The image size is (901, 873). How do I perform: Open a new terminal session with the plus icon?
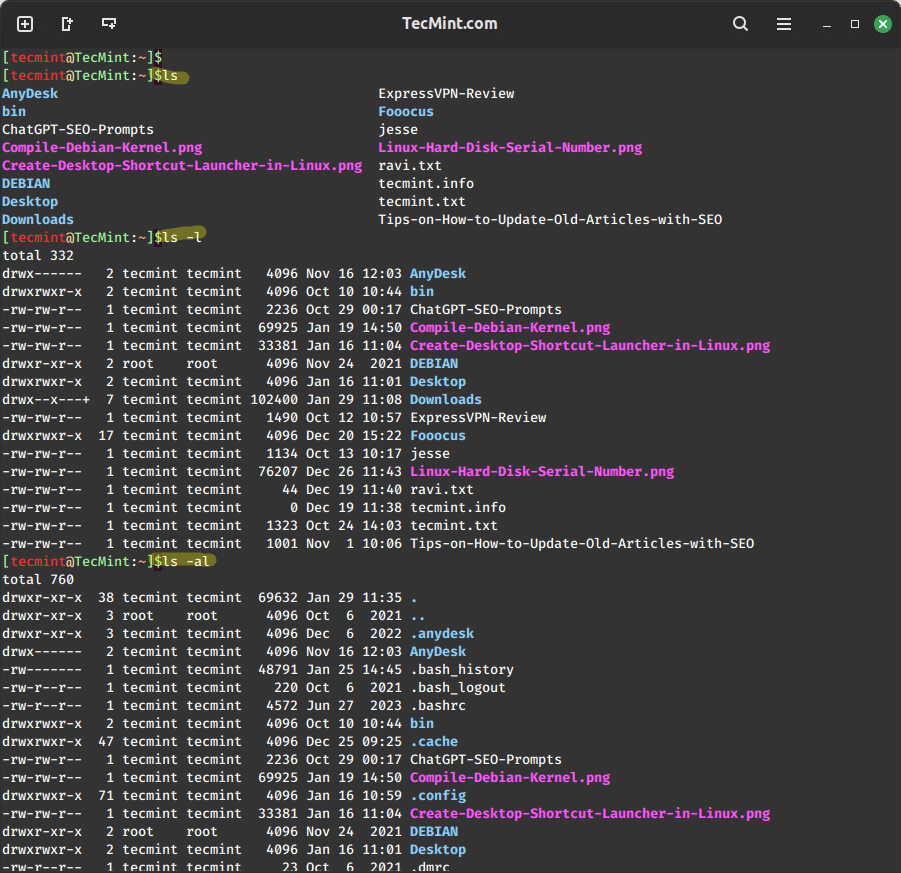pyautogui.click(x=25, y=24)
